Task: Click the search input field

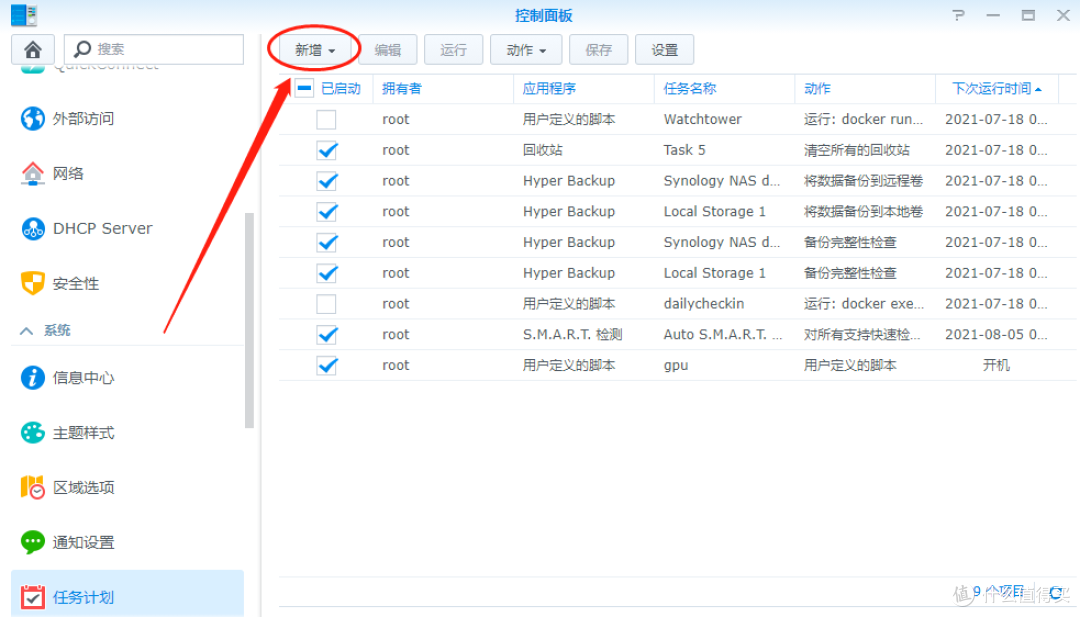Action: (154, 50)
